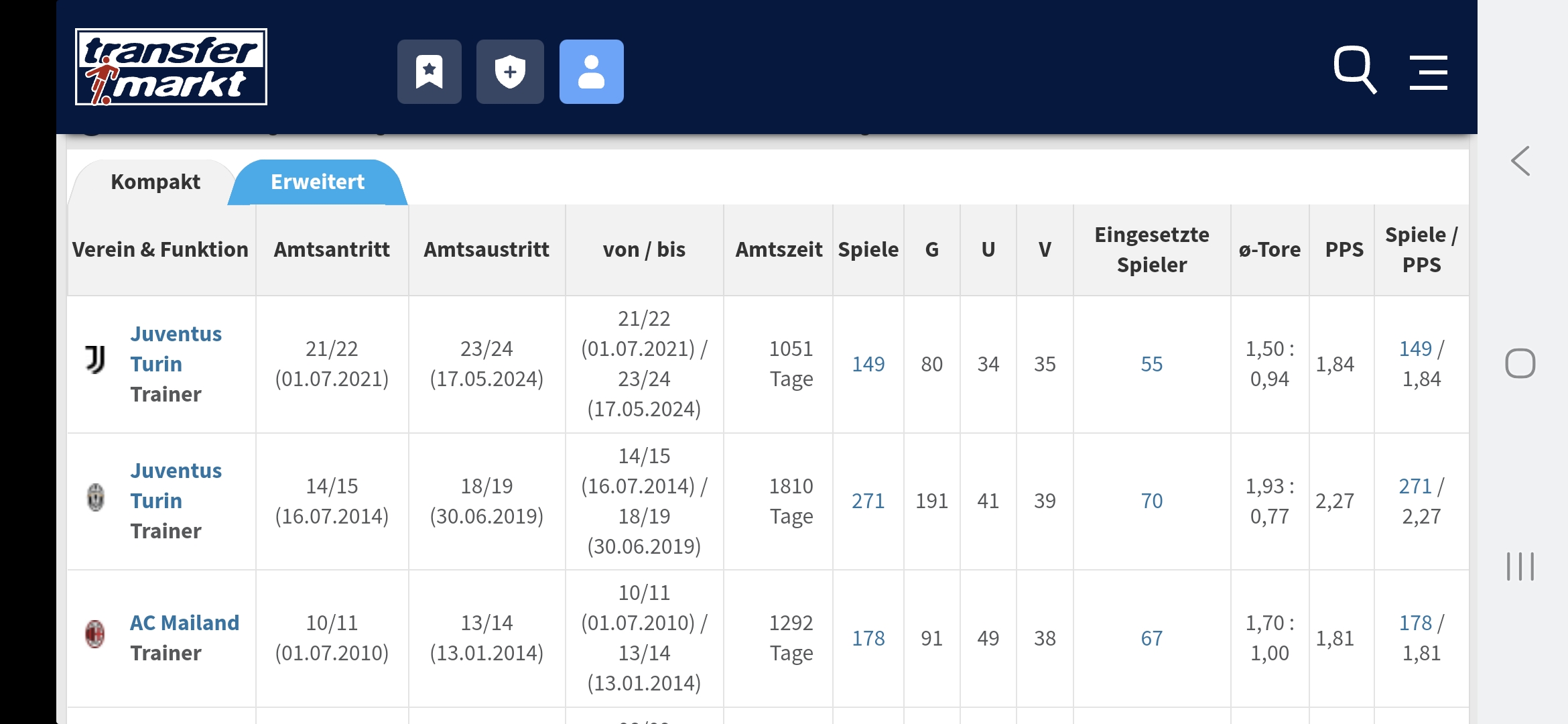Open the 178 Spiele link

pyautogui.click(x=868, y=638)
